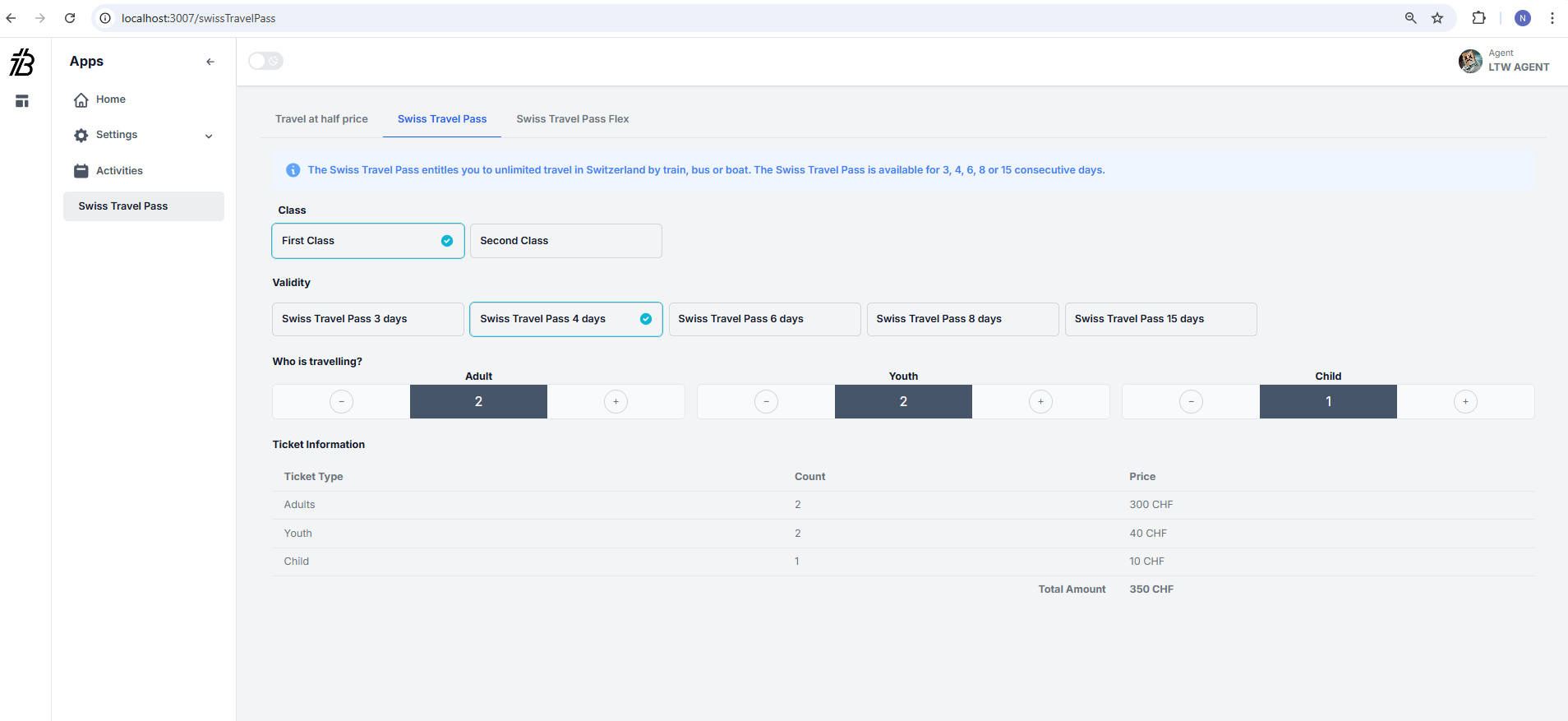Select Swiss Travel Pass 15 days
The image size is (1568, 721).
1161,319
